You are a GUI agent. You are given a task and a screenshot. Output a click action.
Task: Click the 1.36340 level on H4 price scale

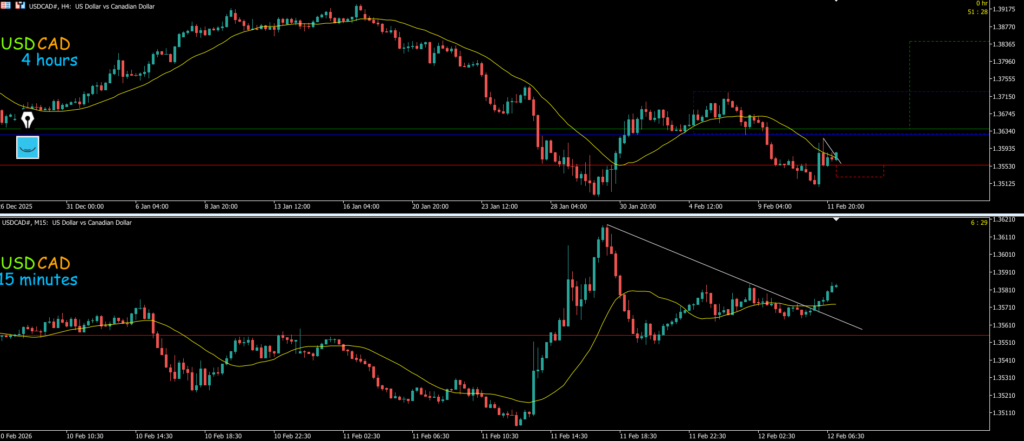coord(998,131)
